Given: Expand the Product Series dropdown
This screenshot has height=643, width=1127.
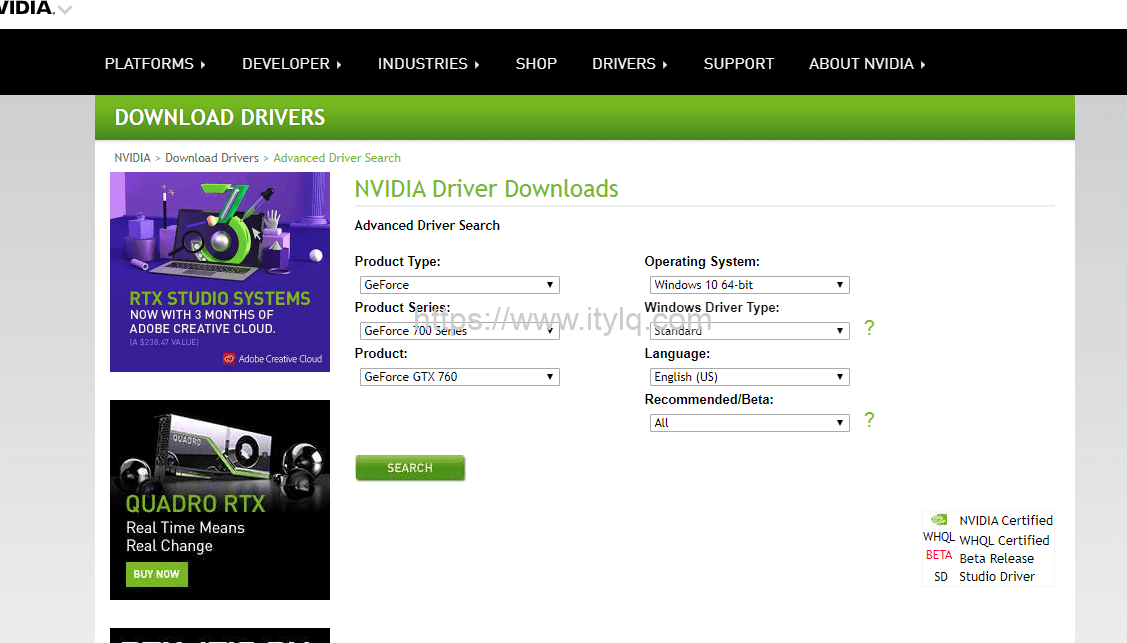Looking at the screenshot, I should pyautogui.click(x=459, y=331).
